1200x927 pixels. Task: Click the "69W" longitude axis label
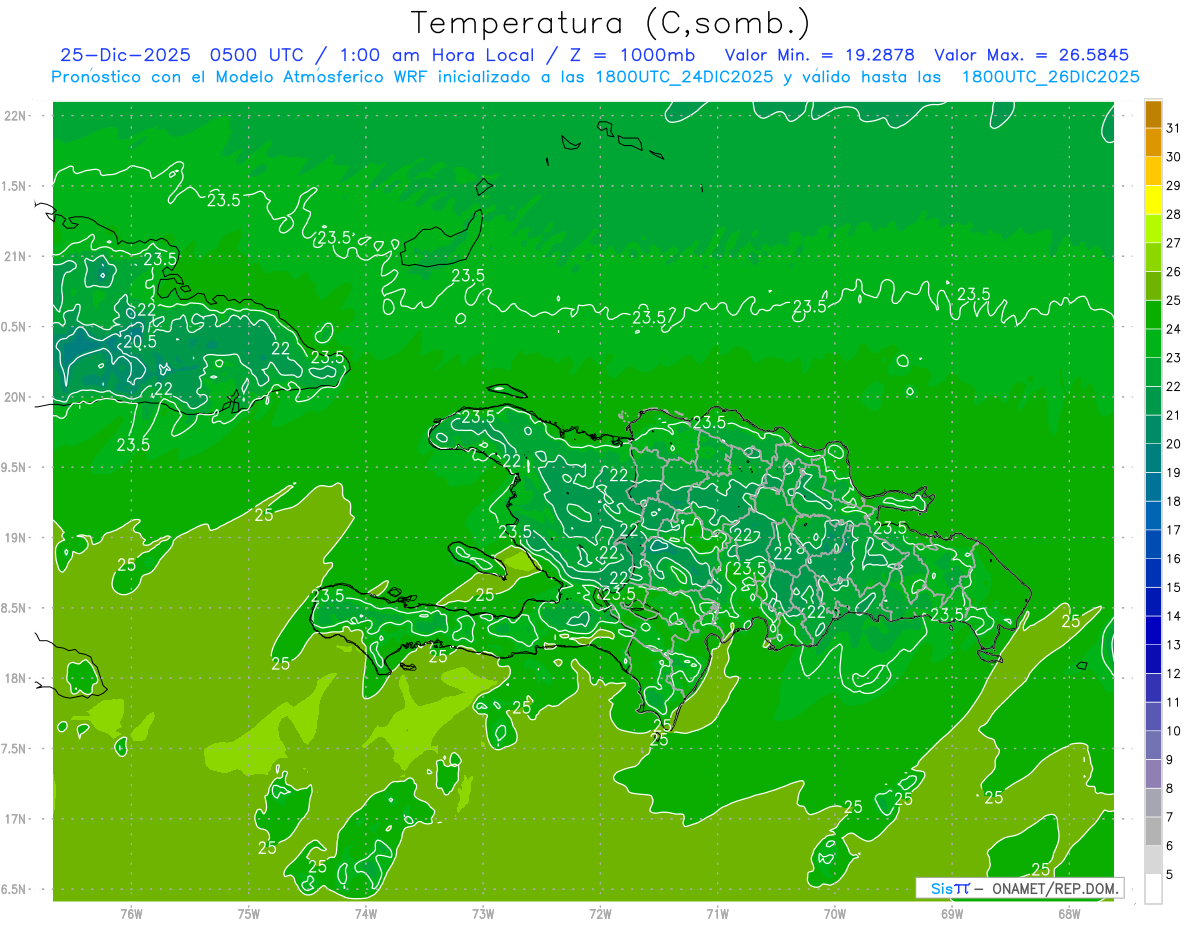click(x=951, y=914)
